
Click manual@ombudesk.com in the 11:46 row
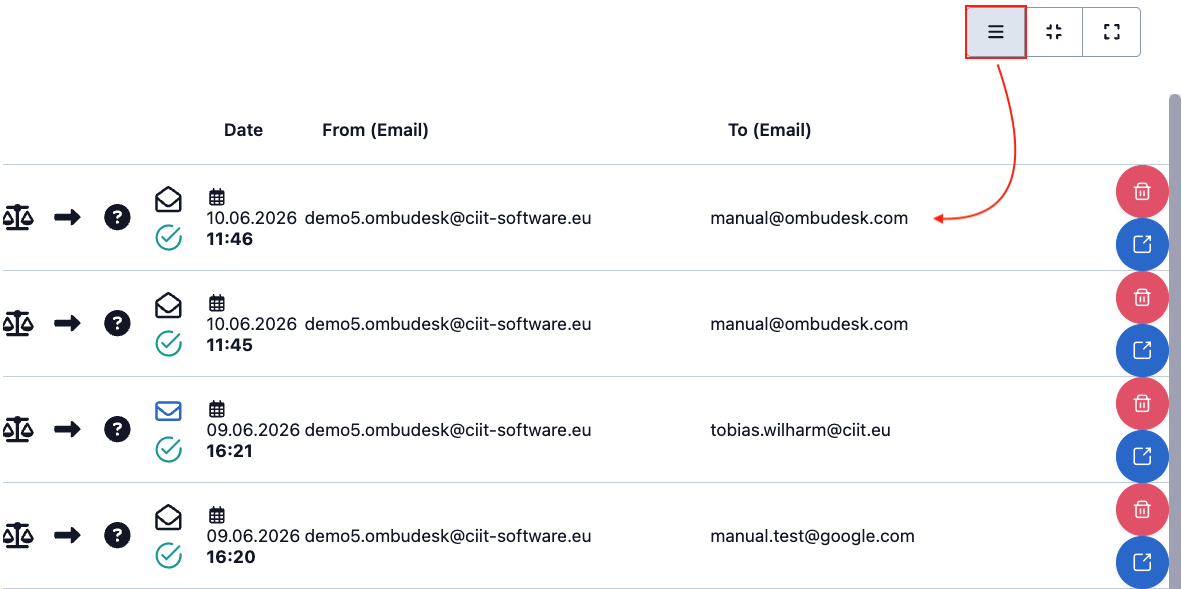[x=809, y=219]
